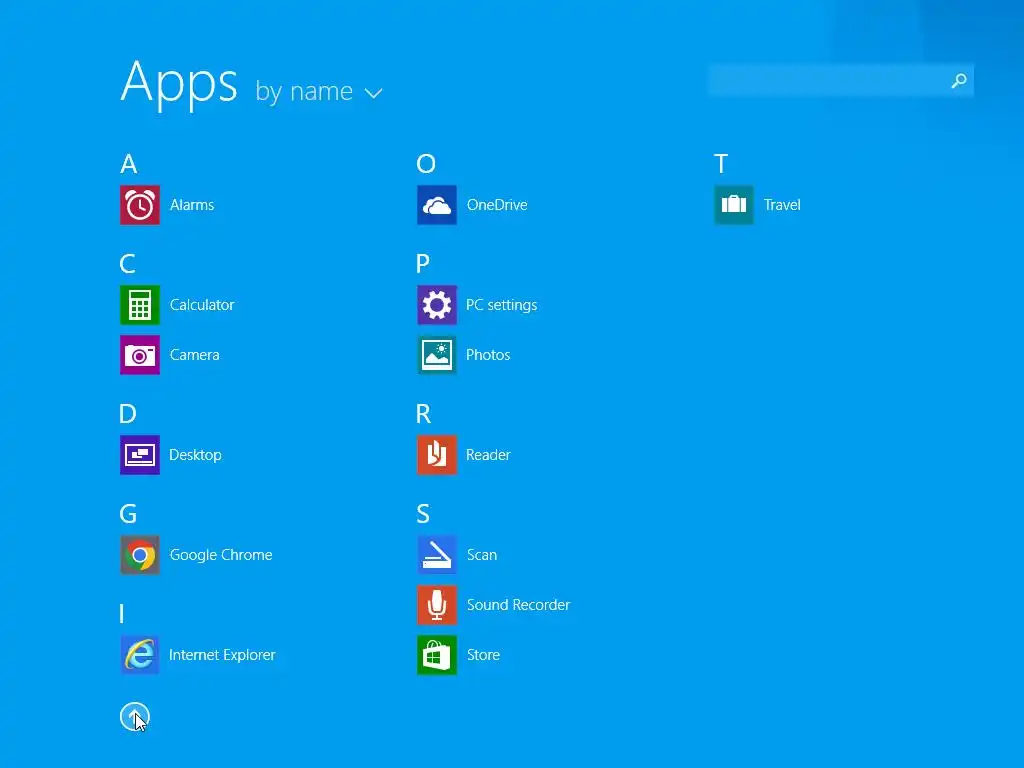
Task: Click the up arrow to return to Start
Action: coord(135,717)
